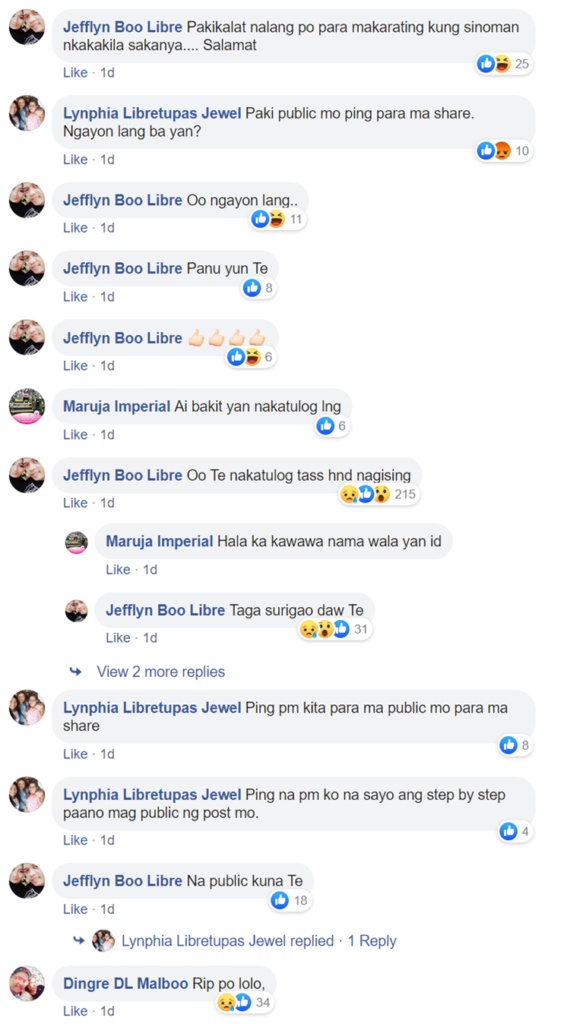View reactions showing 31 on 'Taga surigao daw Te'
570x1024 pixels.
pos(334,629)
